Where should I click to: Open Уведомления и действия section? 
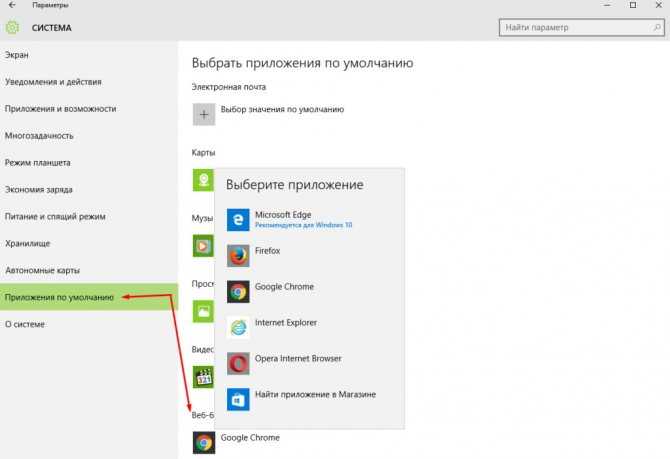pyautogui.click(x=89, y=82)
